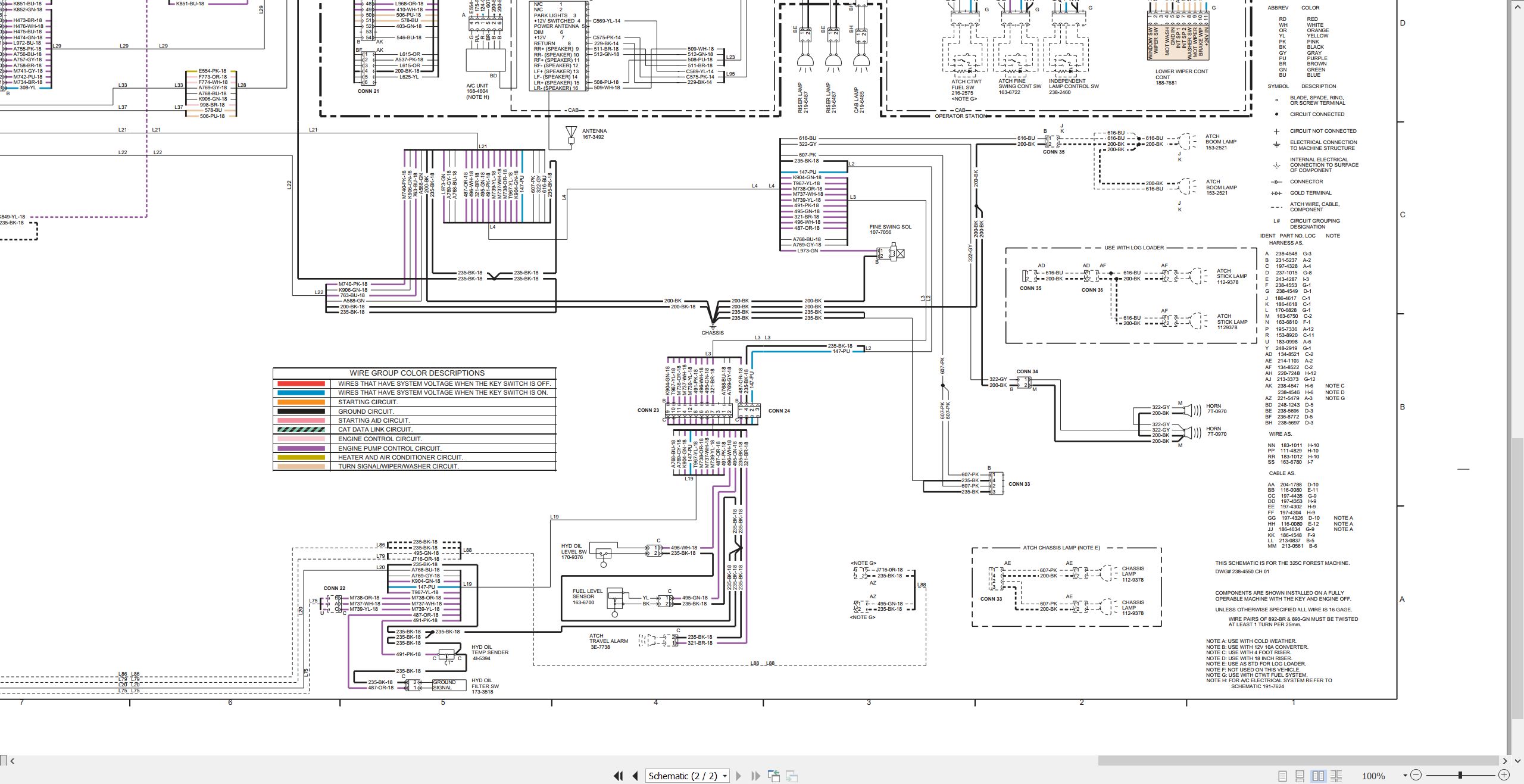Viewport: 1524px width, 784px height.
Task: Go to the first page
Action: [619, 776]
